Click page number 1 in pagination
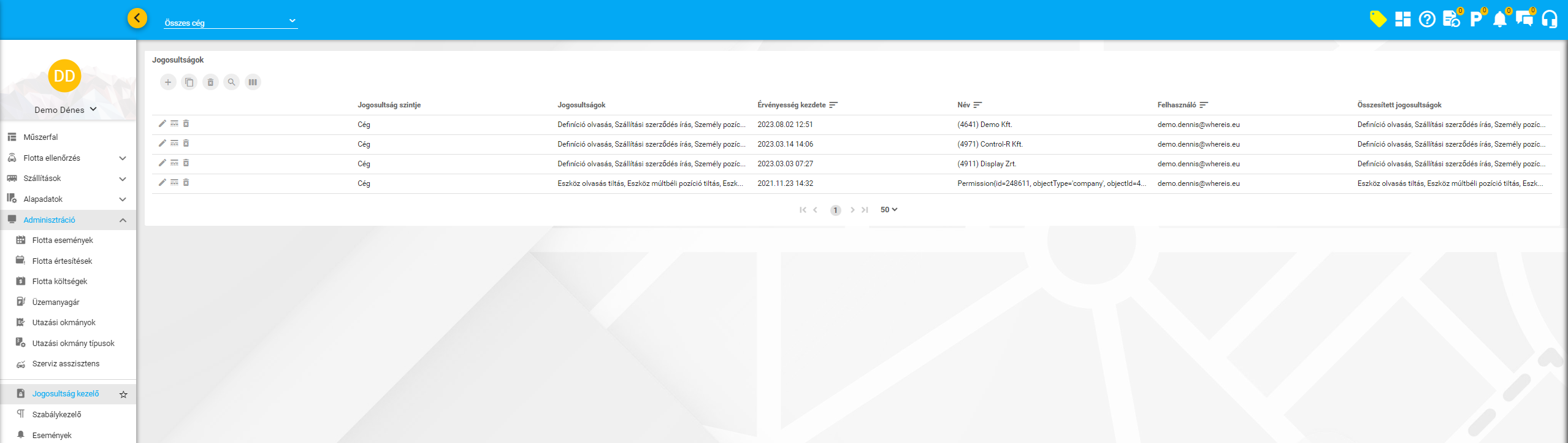This screenshot has width=1568, height=443. pyautogui.click(x=835, y=210)
